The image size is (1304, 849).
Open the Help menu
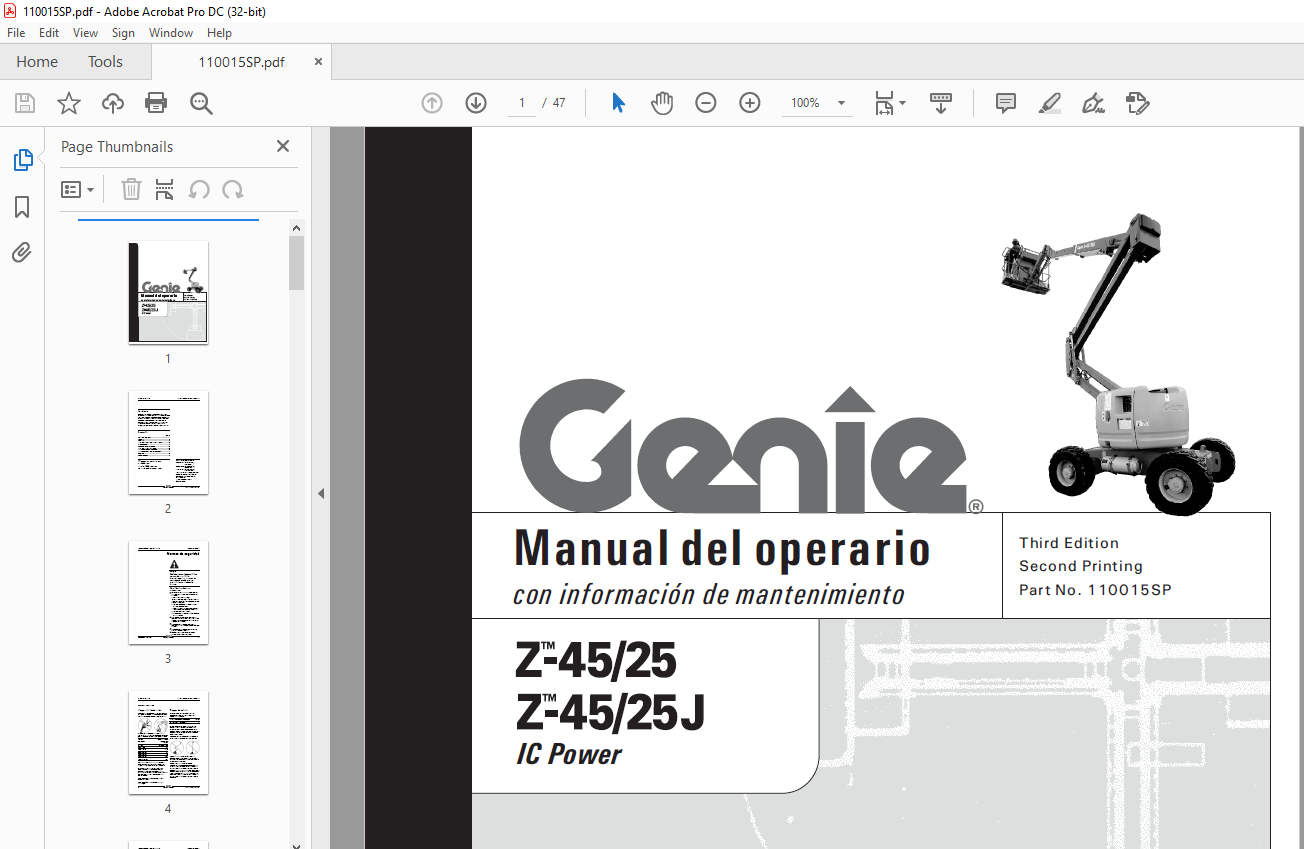(219, 33)
